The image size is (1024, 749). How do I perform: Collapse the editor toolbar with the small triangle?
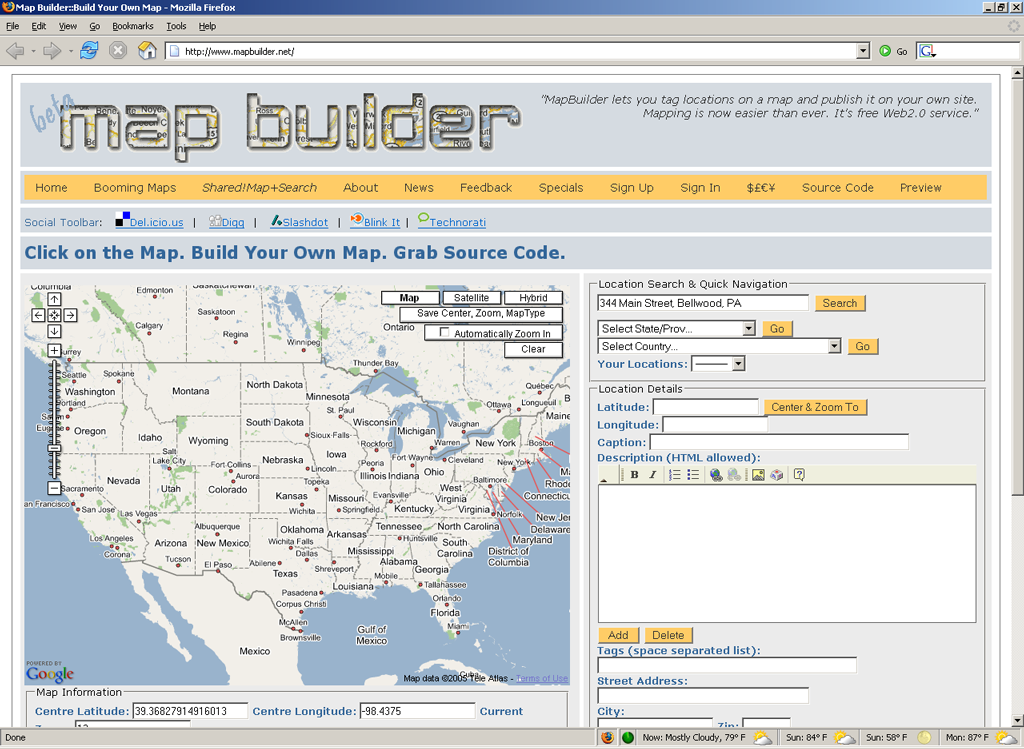click(x=603, y=480)
